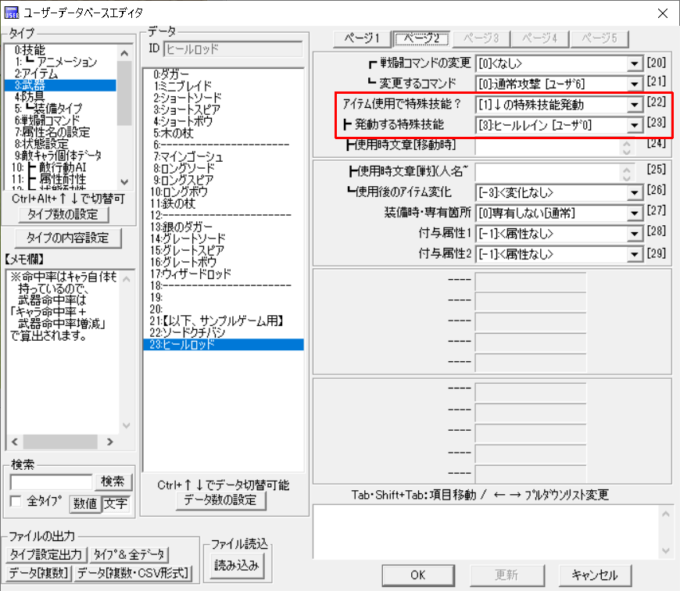Click the 検索 search text field
This screenshot has height=591, width=680.
coord(51,482)
